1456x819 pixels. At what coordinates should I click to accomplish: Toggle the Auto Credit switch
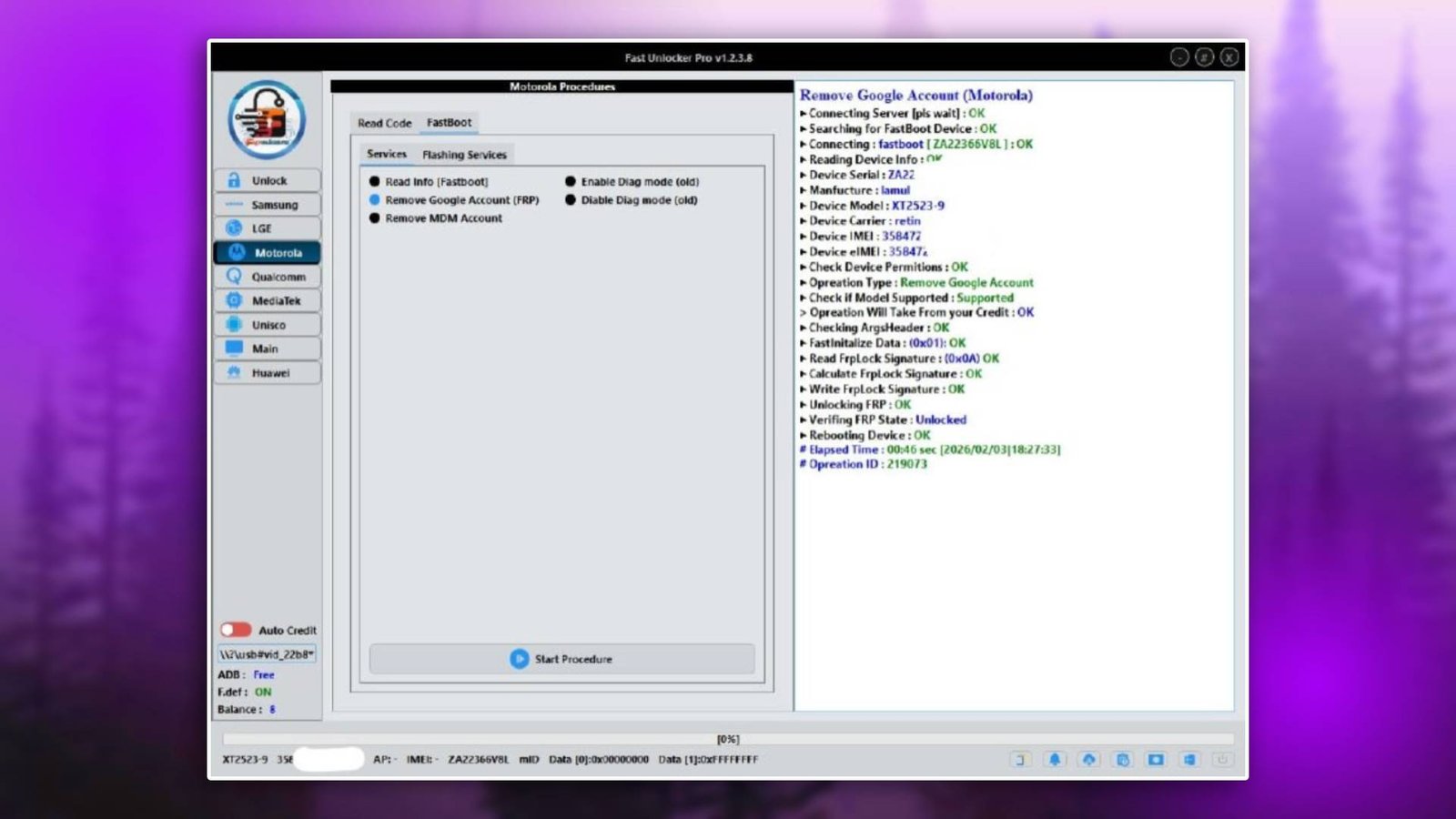(236, 629)
